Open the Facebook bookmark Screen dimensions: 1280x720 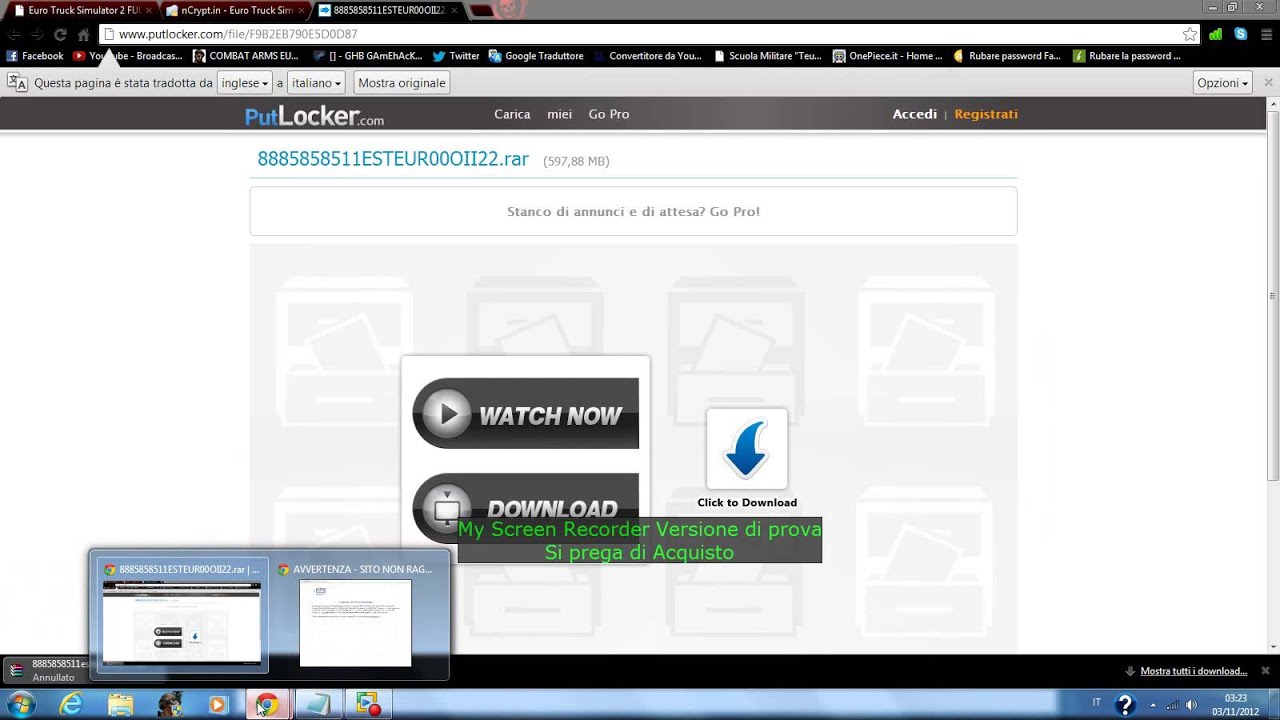tap(35, 56)
